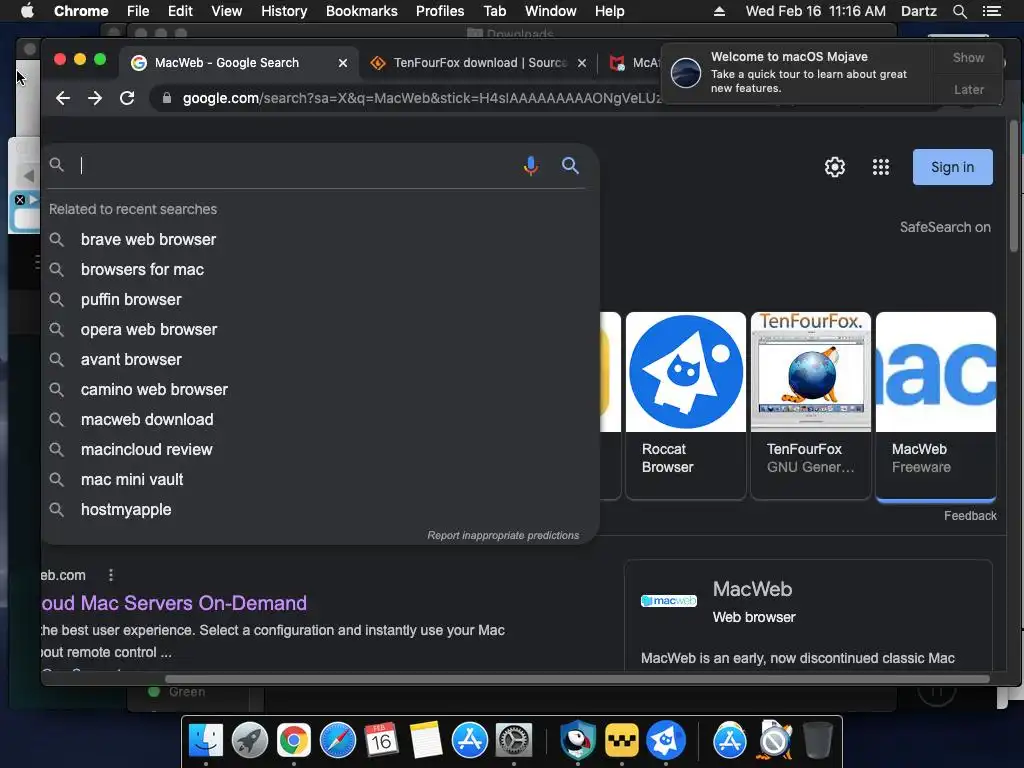Open the Cloud Mac Servers On-Demand result
The width and height of the screenshot is (1024, 768).
pos(174,603)
